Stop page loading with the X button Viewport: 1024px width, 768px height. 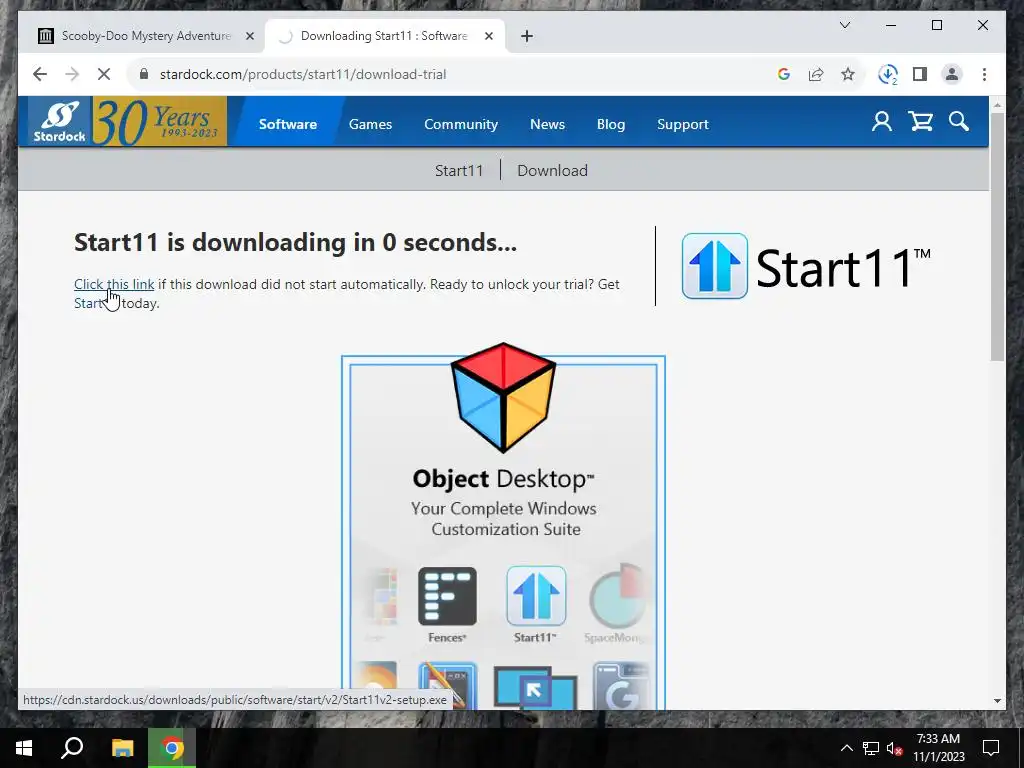pos(104,74)
